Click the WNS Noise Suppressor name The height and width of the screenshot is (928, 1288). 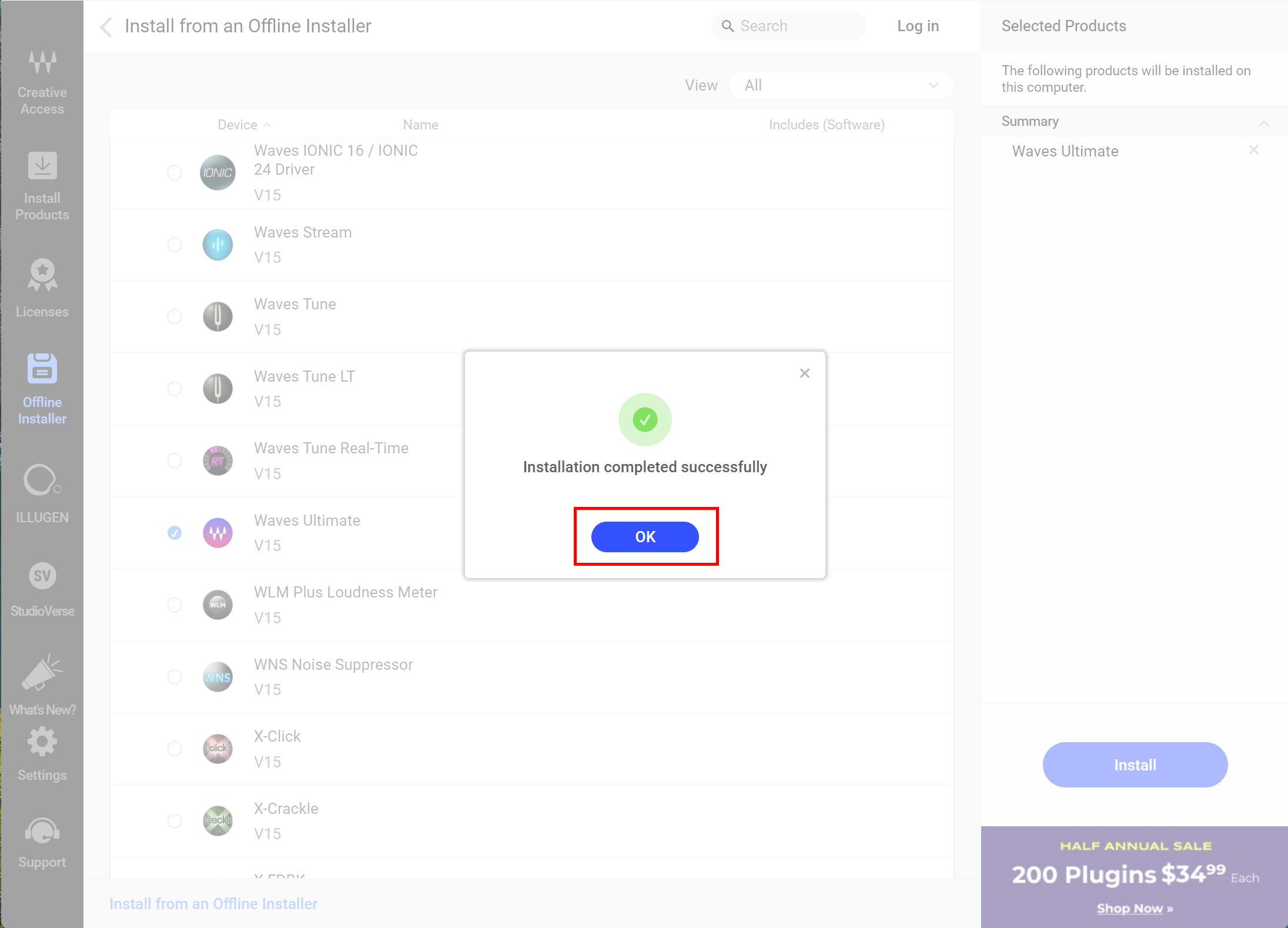[333, 665]
